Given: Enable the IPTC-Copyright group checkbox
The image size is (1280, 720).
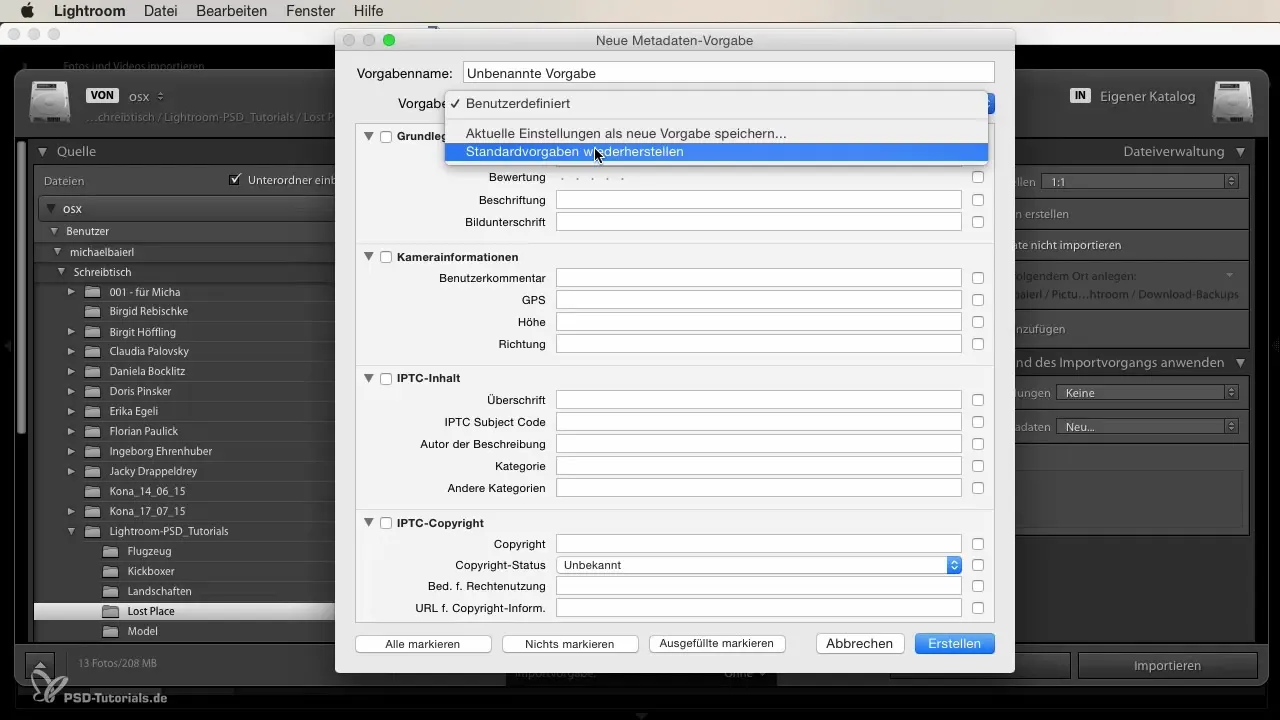Looking at the screenshot, I should (386, 523).
